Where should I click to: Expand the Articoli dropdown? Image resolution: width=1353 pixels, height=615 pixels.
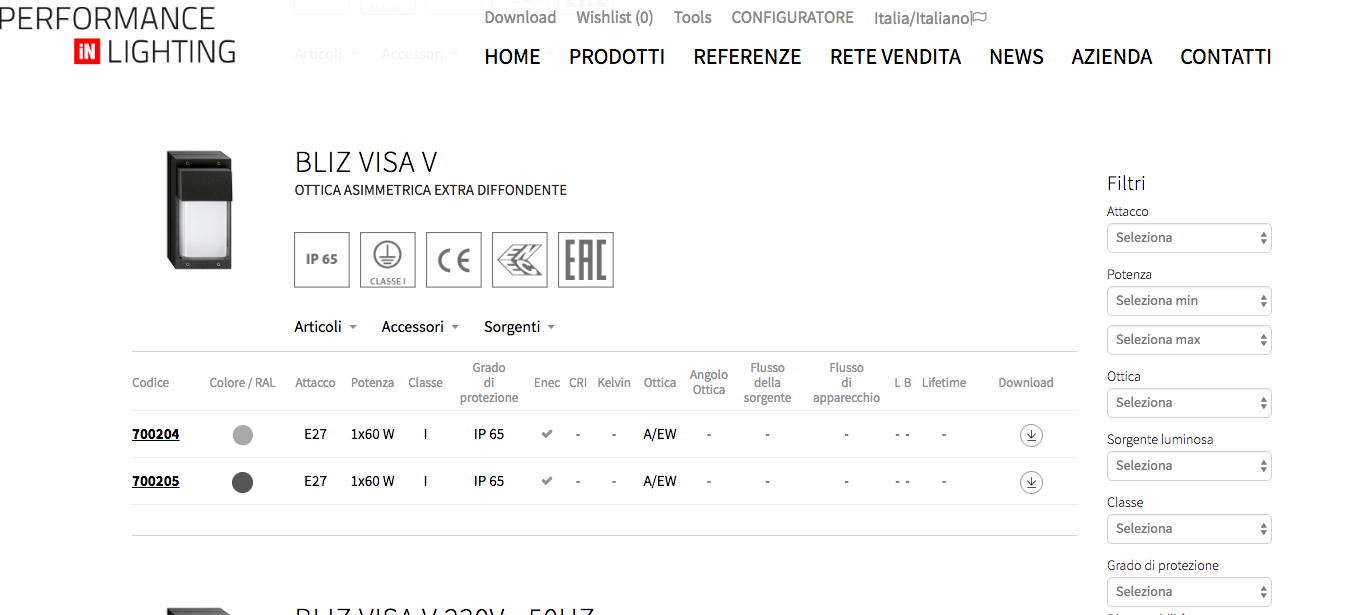[x=325, y=327]
